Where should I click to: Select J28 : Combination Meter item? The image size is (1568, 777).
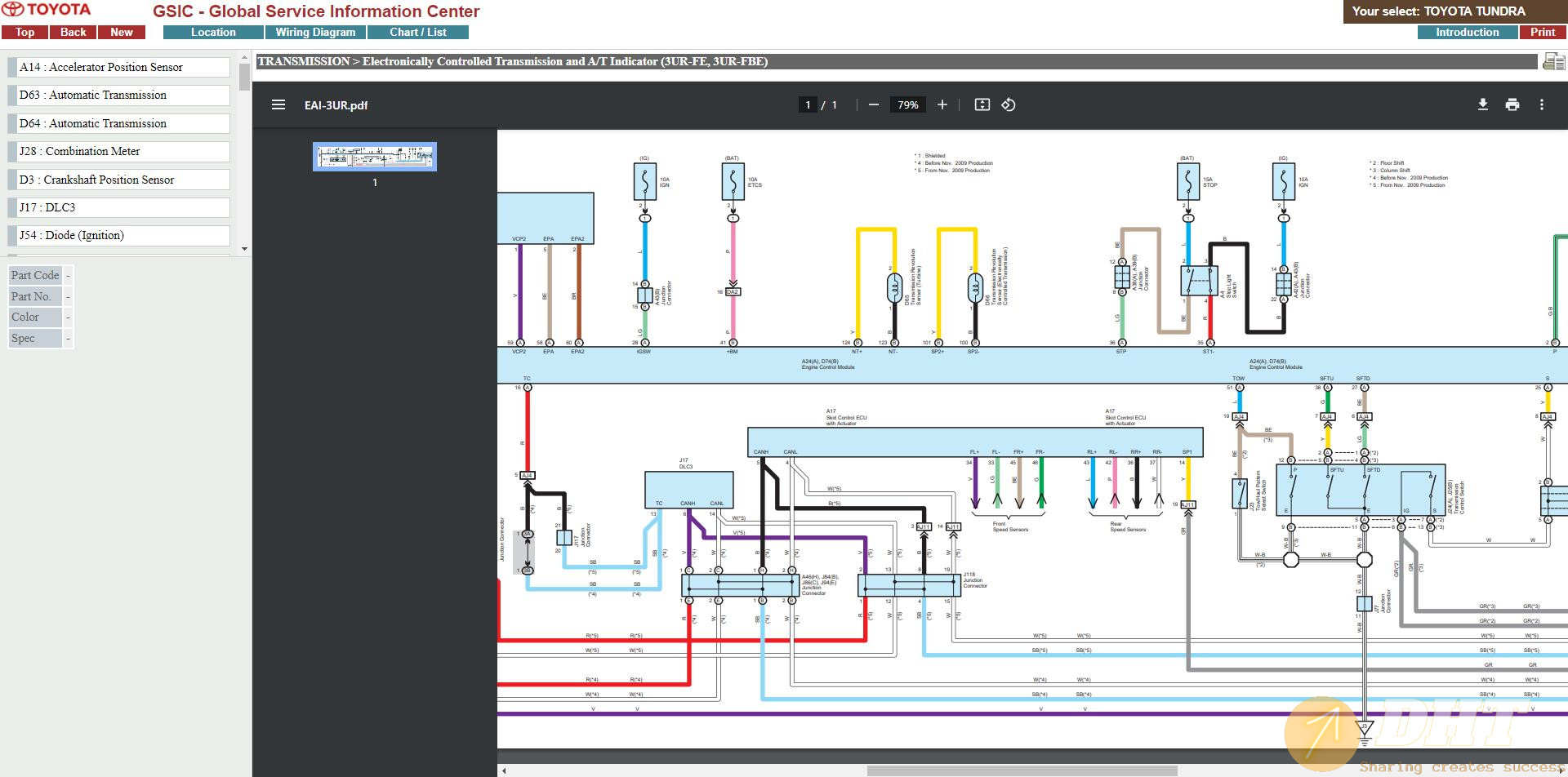point(119,152)
